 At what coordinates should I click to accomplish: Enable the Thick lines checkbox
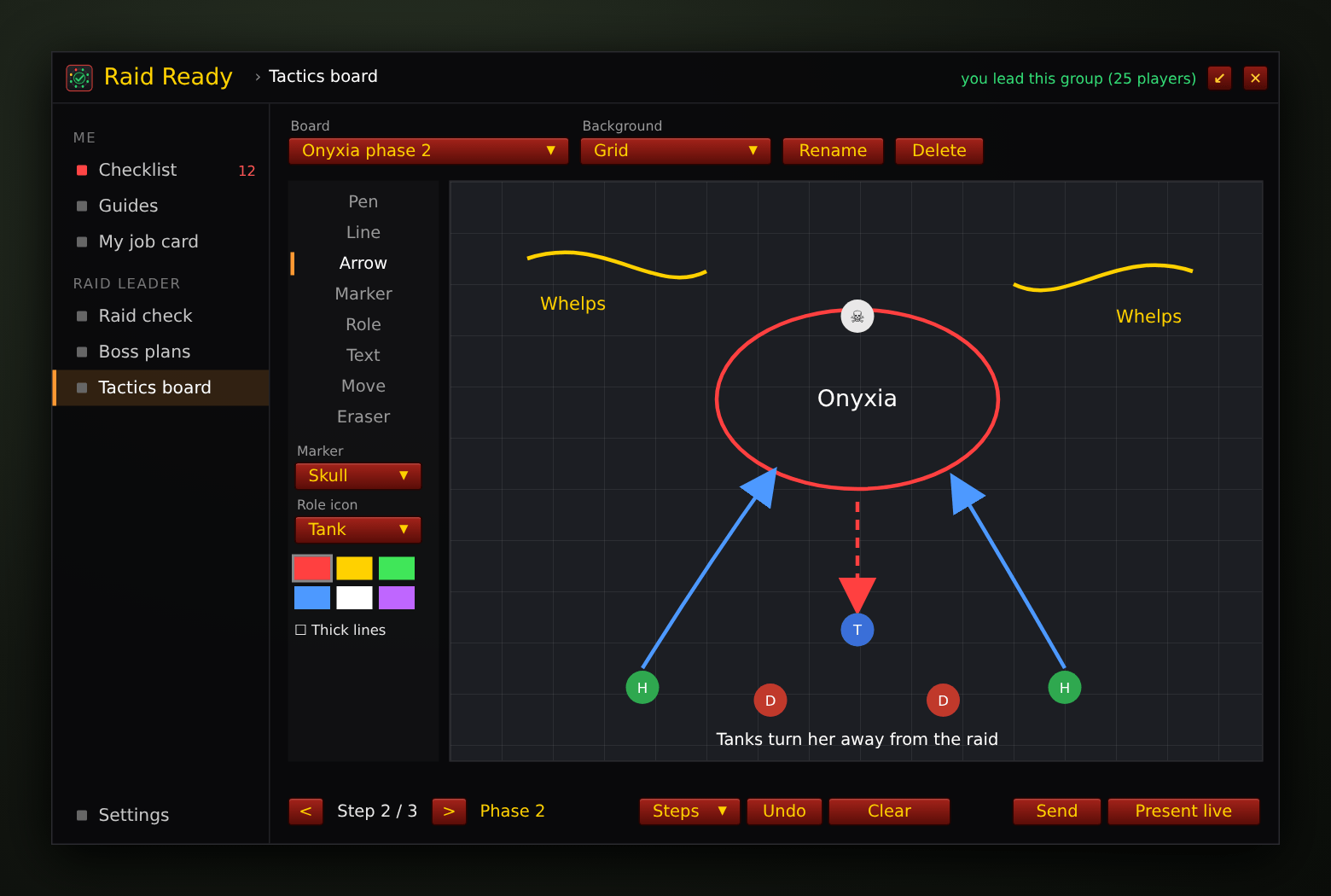point(300,630)
